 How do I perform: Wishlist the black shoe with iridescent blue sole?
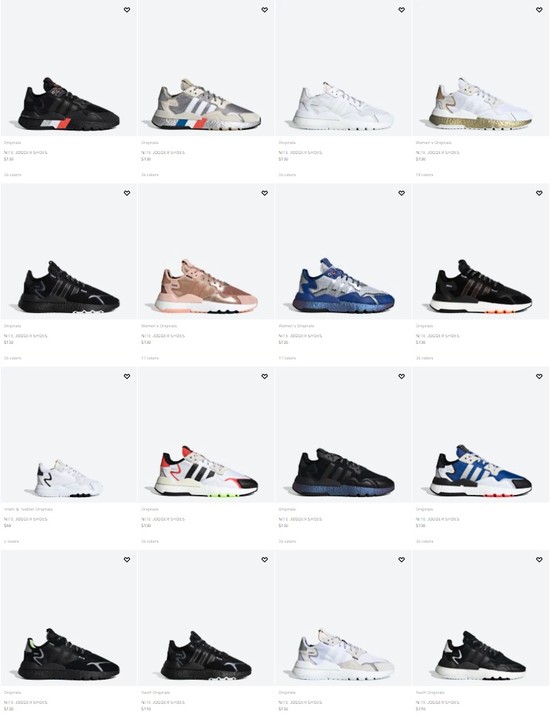402,376
